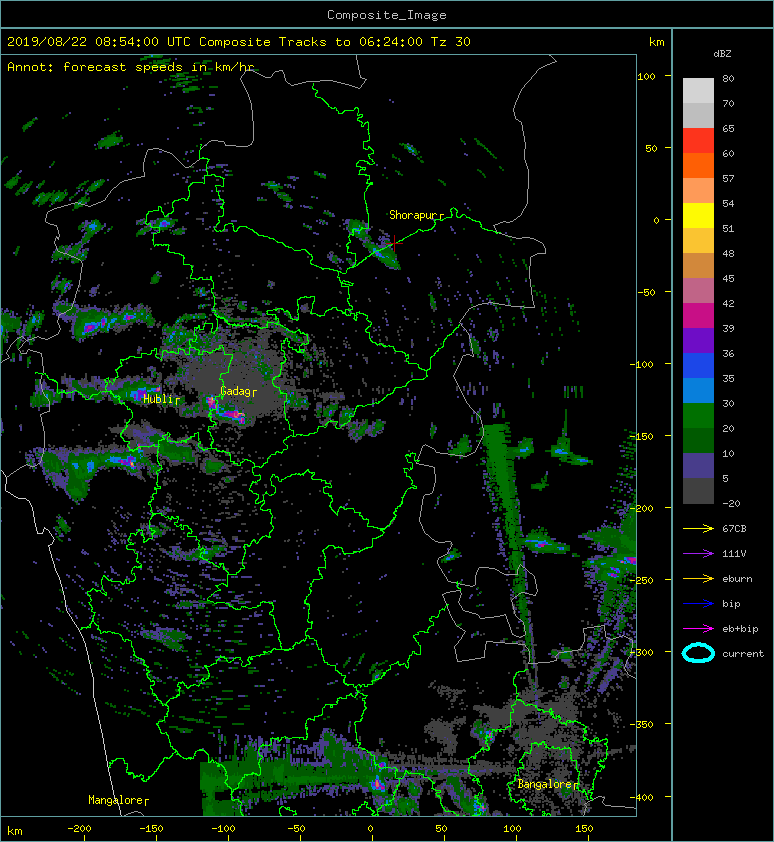Click the 67CB legend label

(x=734, y=529)
